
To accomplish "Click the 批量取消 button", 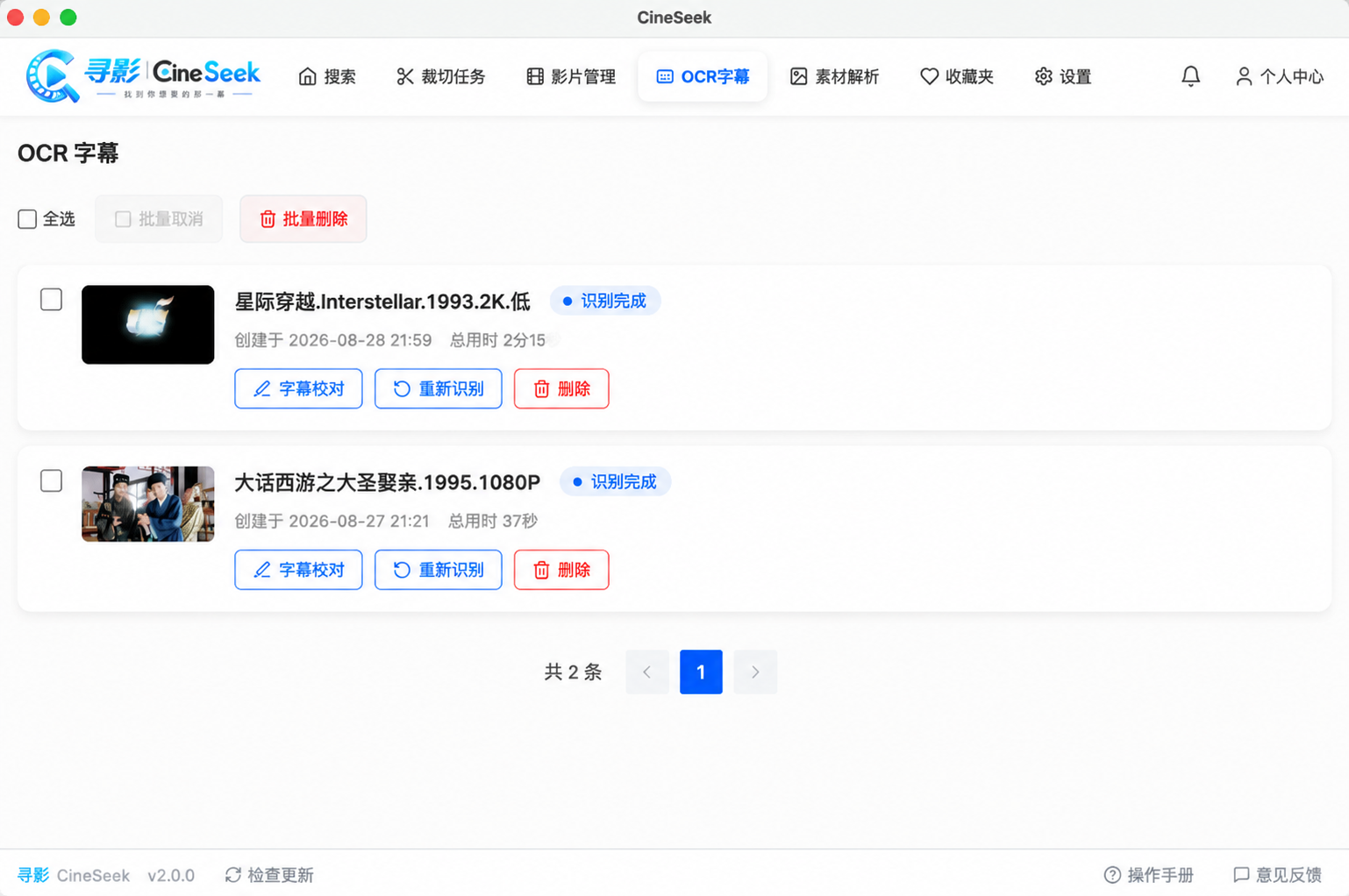I will pyautogui.click(x=159, y=219).
